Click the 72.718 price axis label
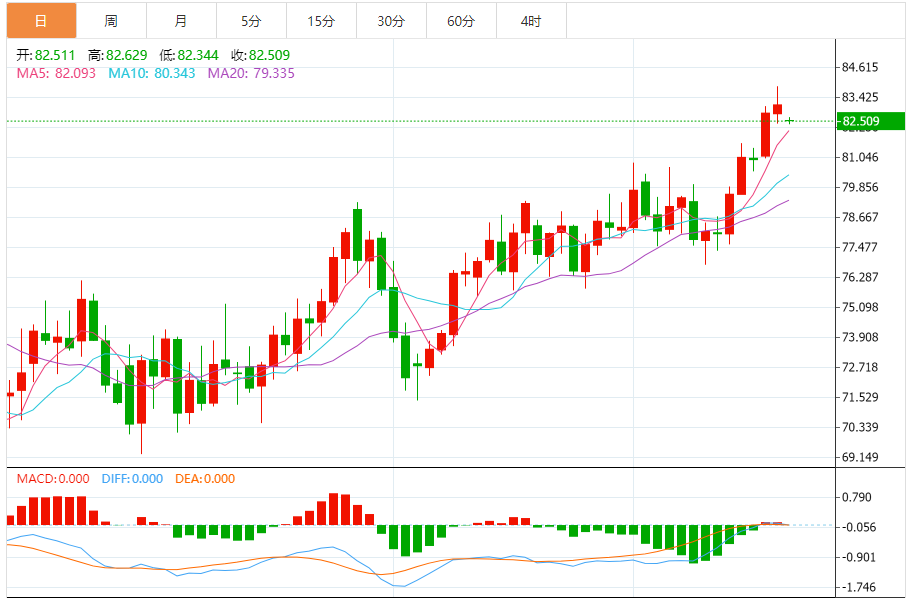 click(x=860, y=367)
